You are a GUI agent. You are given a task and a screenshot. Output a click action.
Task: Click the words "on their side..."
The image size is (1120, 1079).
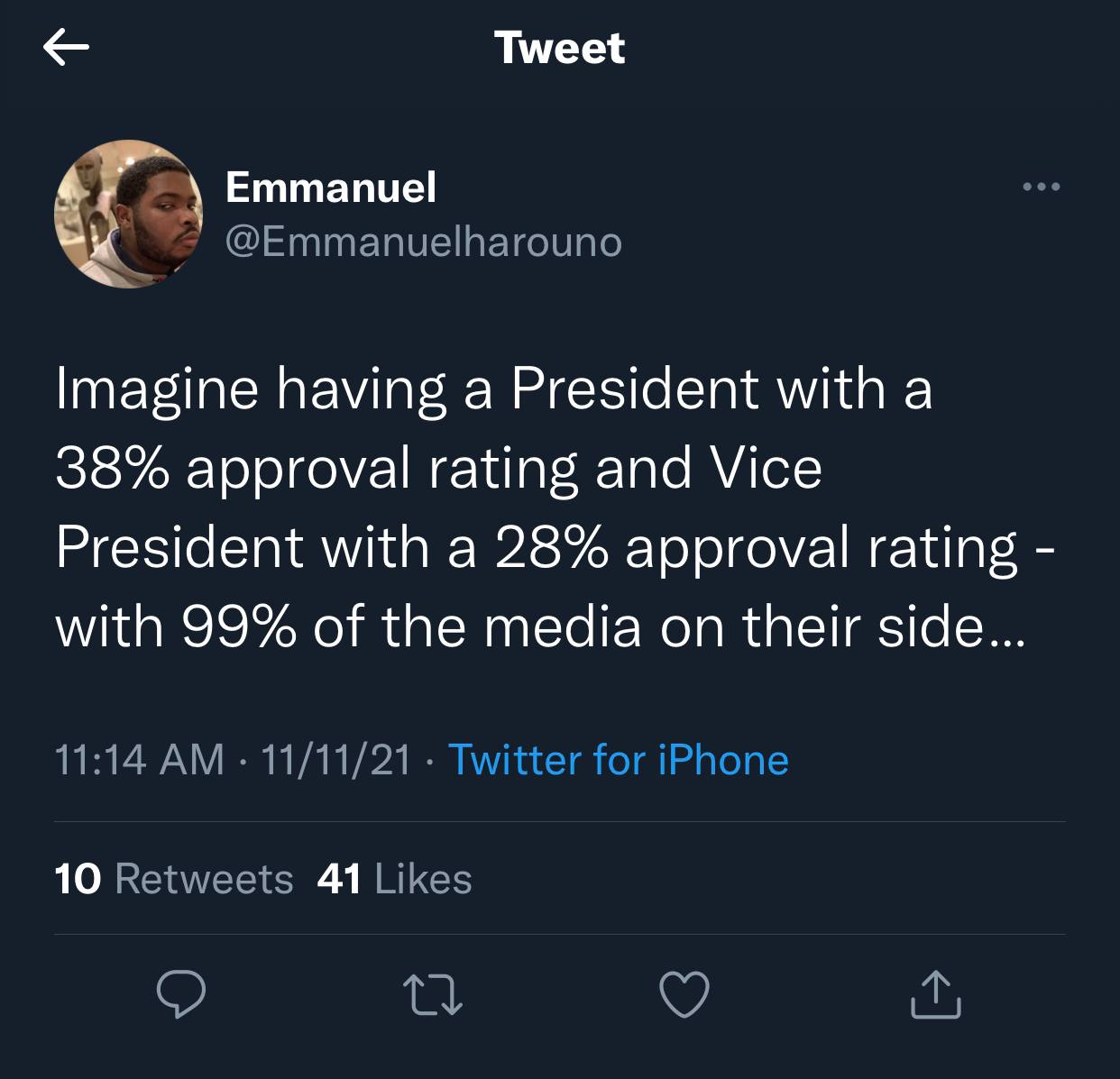[841, 627]
